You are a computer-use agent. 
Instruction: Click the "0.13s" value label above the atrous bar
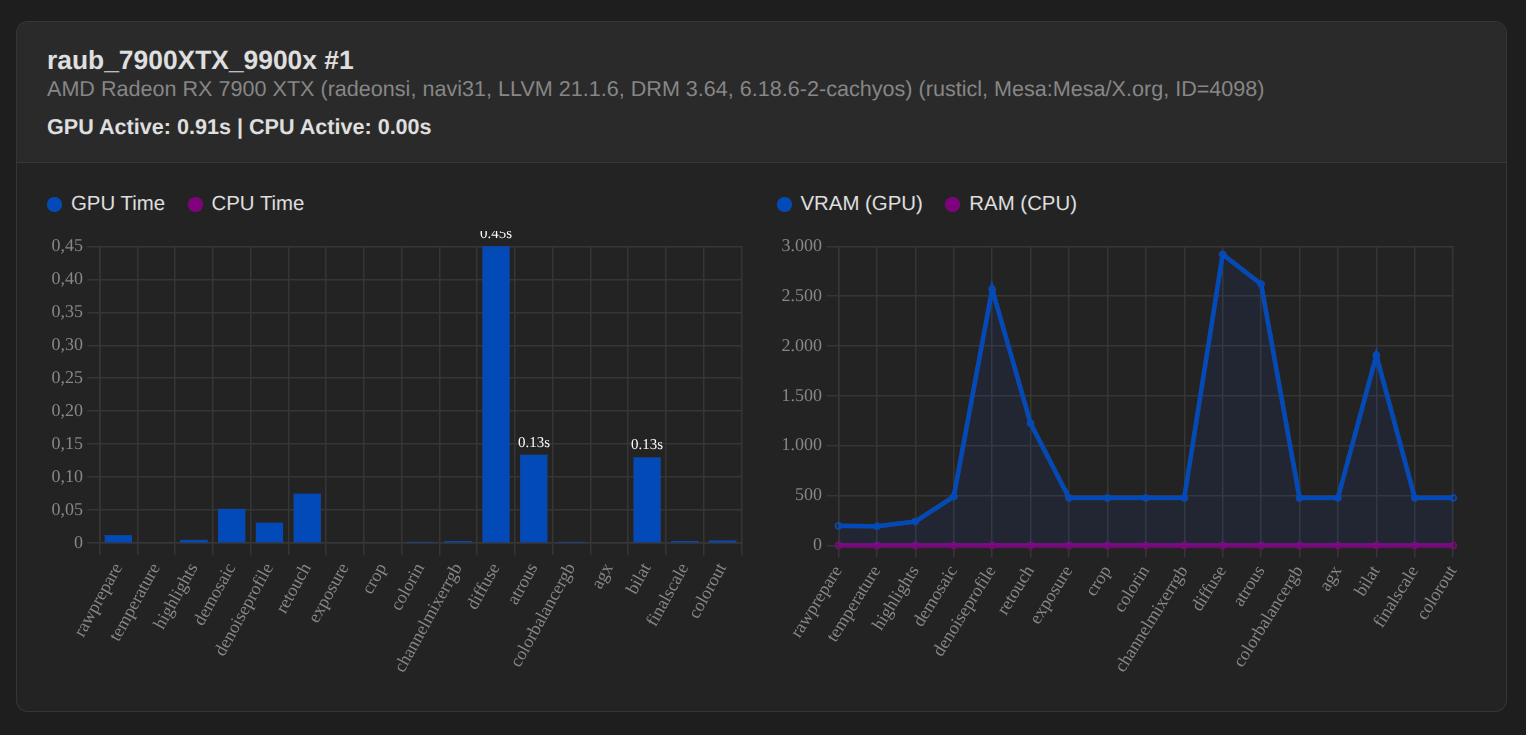pyautogui.click(x=534, y=442)
